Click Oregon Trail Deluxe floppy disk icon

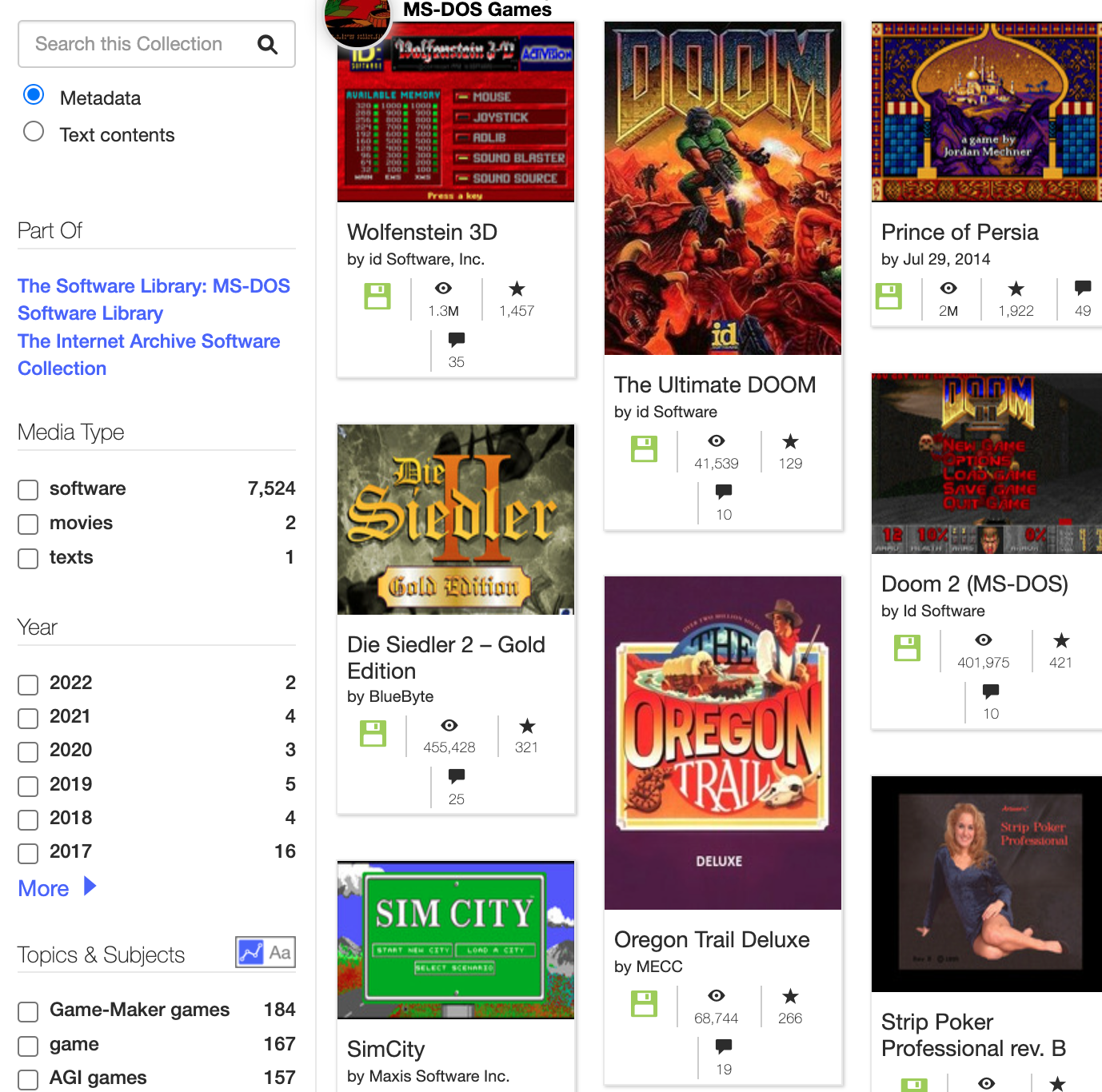[x=644, y=1003]
